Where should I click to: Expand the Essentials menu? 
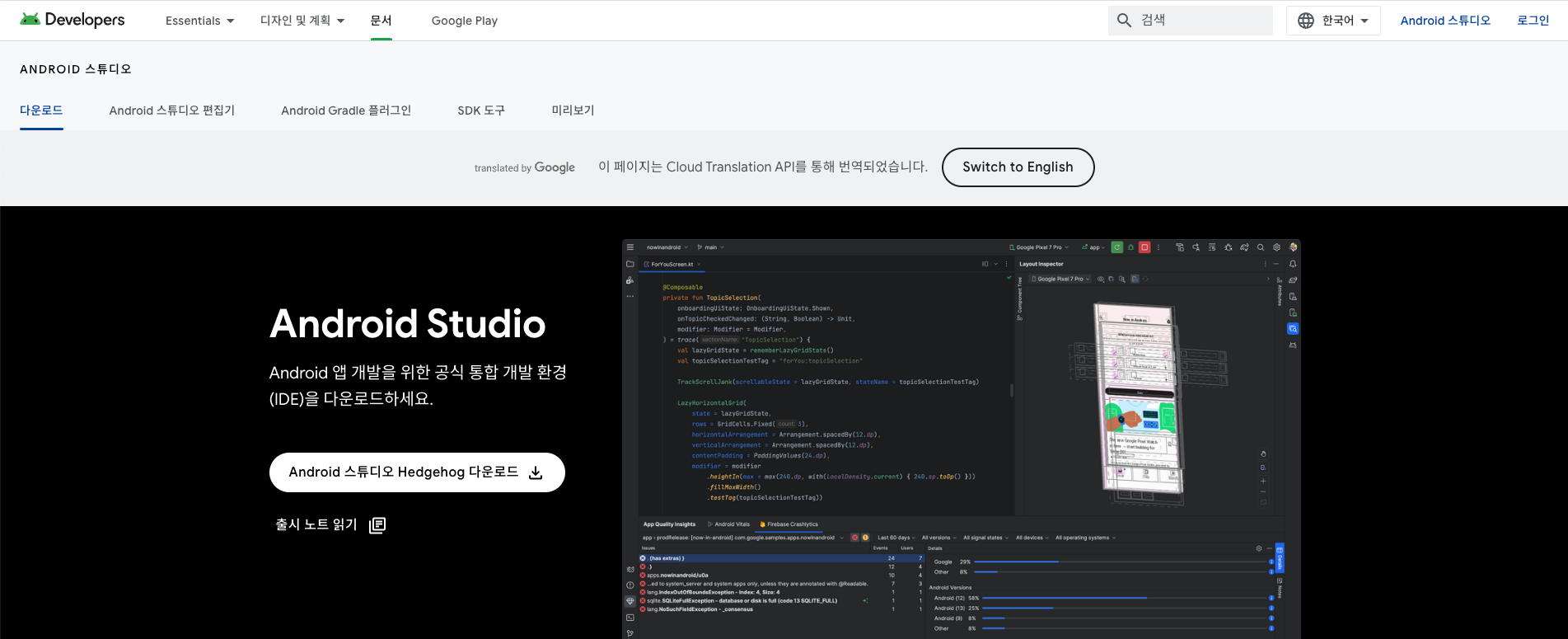[199, 21]
